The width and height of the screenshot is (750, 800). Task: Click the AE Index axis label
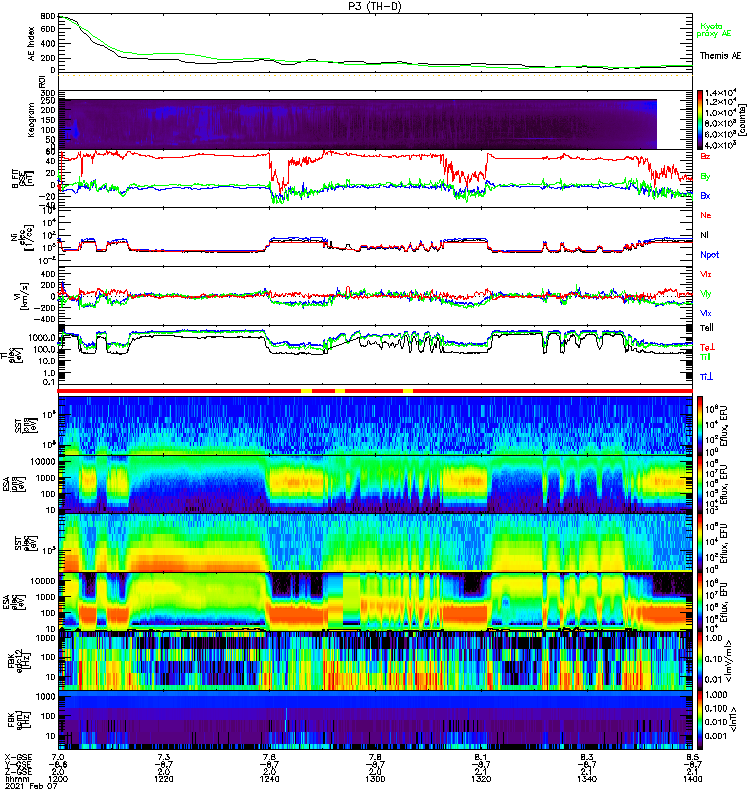pos(31,44)
